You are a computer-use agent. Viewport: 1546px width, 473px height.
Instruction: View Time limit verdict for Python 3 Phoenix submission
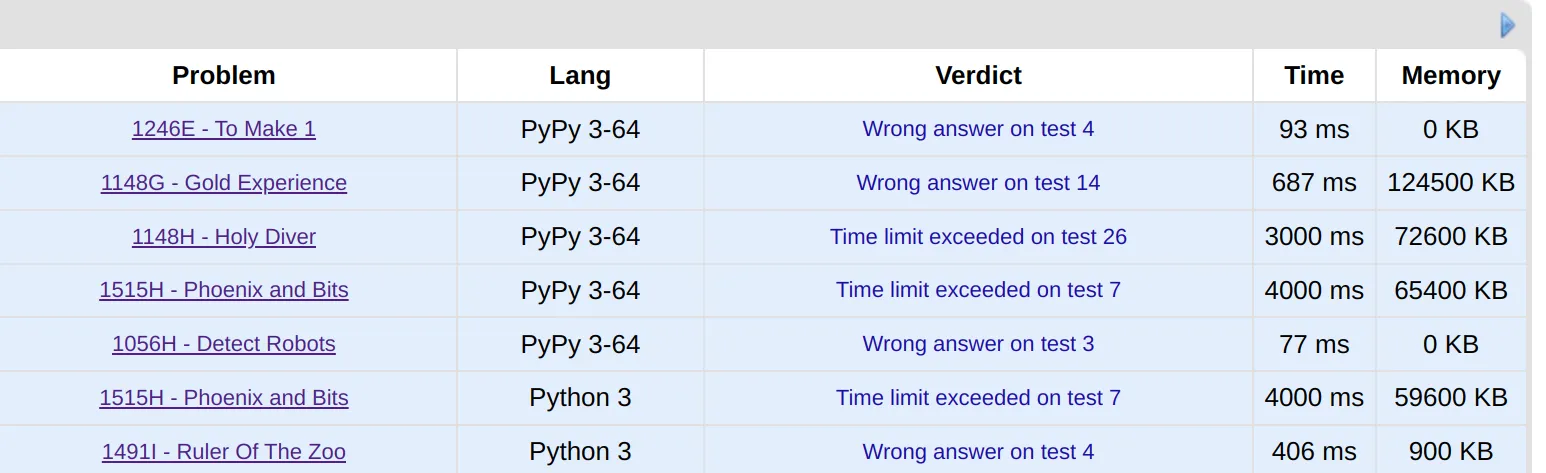978,398
